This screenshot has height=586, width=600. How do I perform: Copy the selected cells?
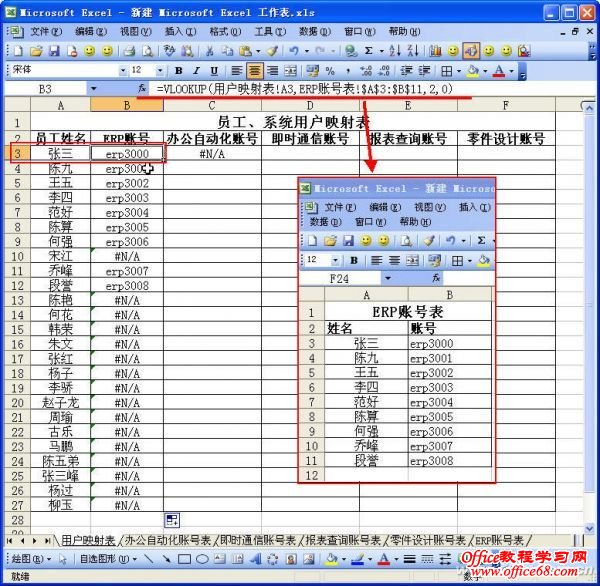[x=228, y=51]
